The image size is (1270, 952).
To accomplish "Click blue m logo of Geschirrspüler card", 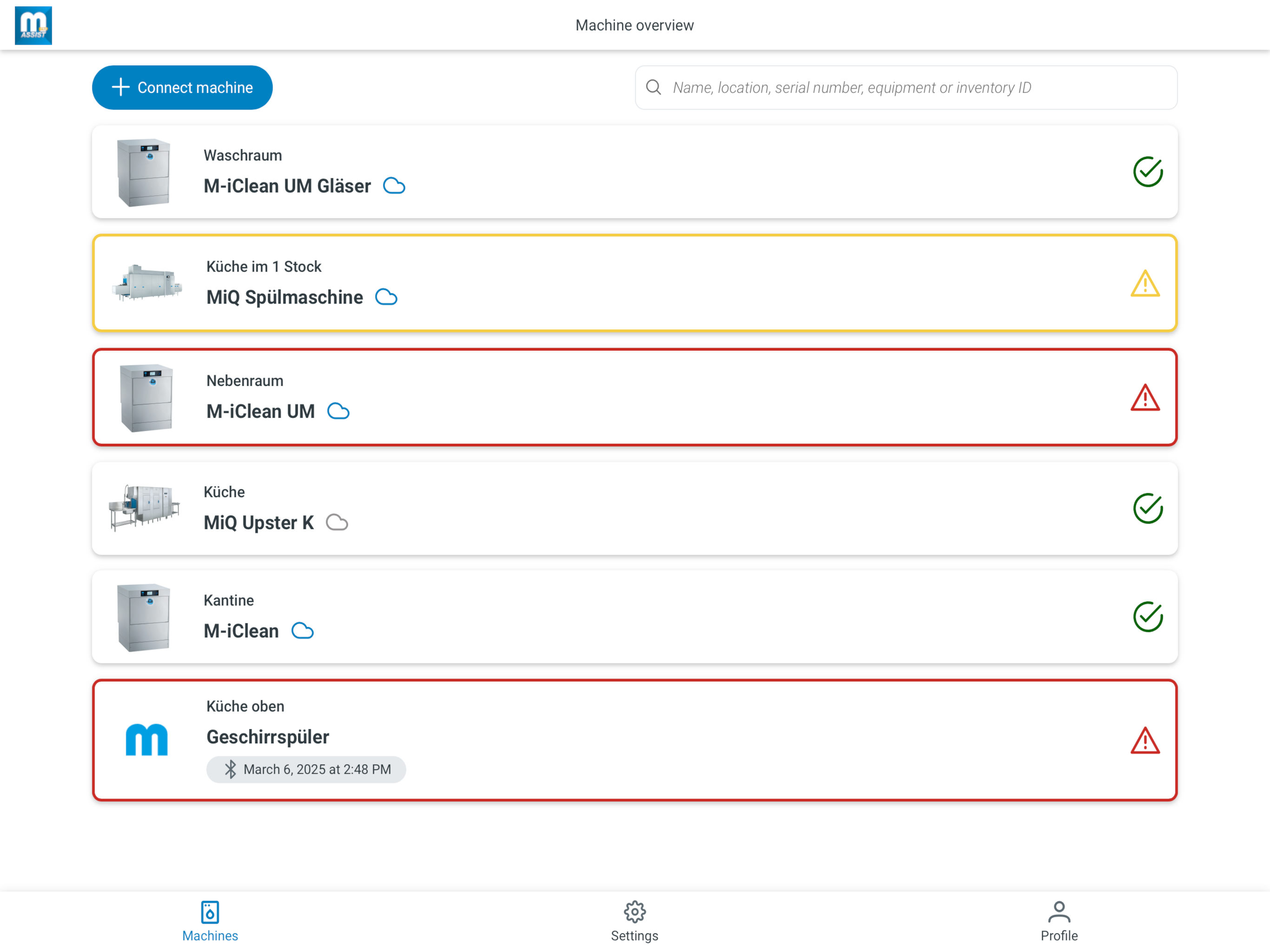I will tap(147, 740).
